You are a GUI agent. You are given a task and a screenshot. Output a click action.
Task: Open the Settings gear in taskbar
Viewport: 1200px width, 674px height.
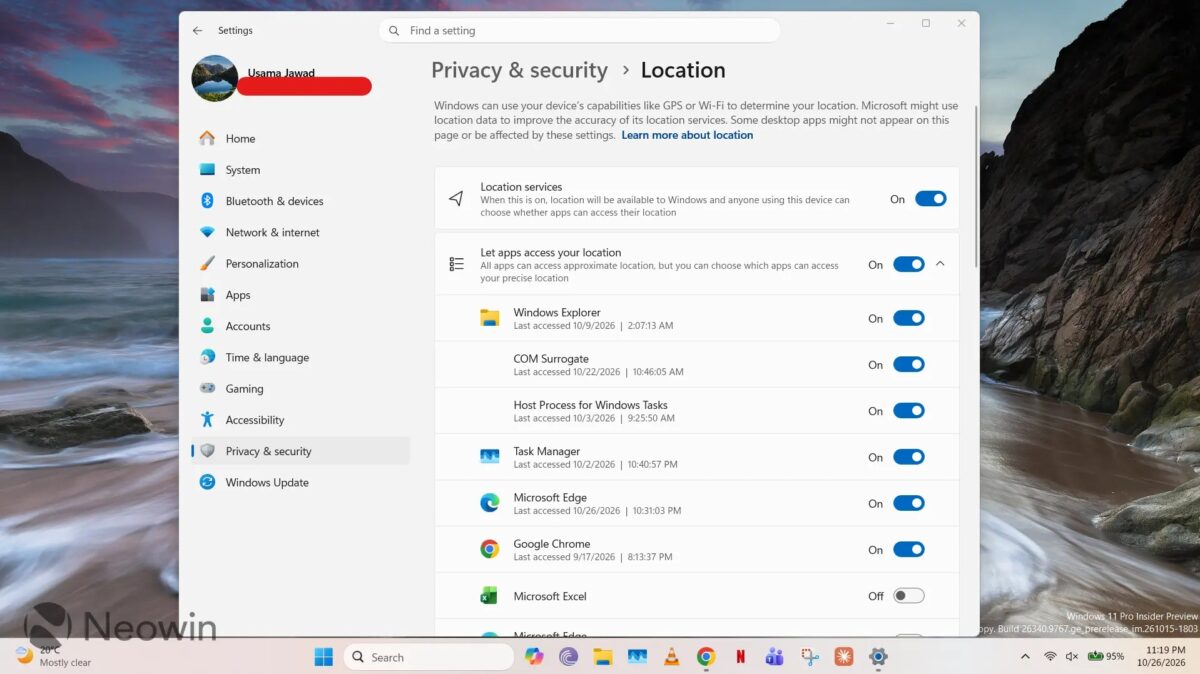click(878, 657)
